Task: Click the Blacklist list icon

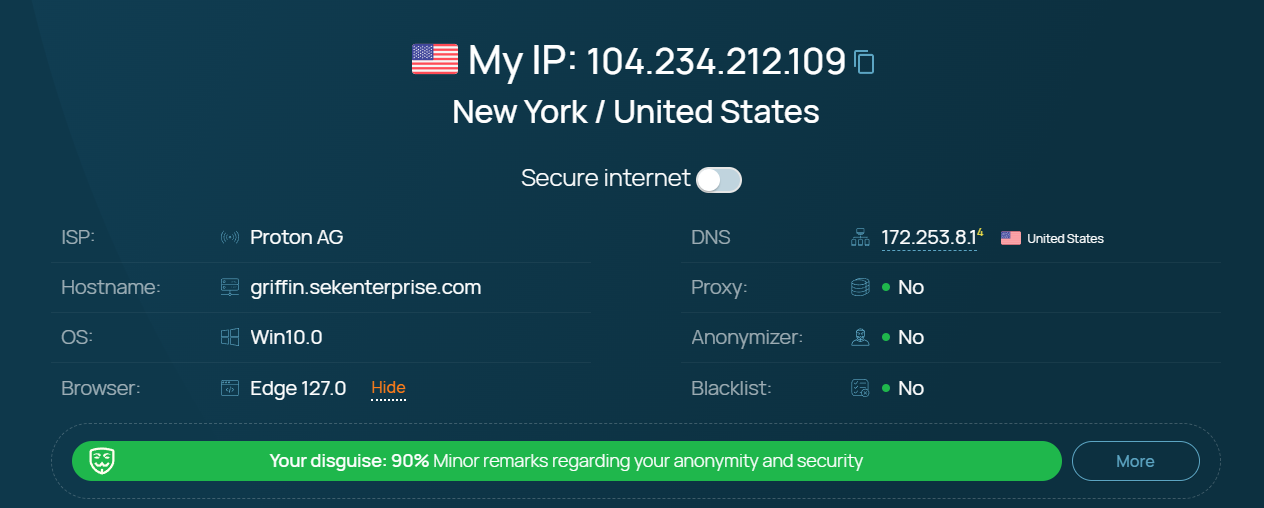Action: pos(860,388)
